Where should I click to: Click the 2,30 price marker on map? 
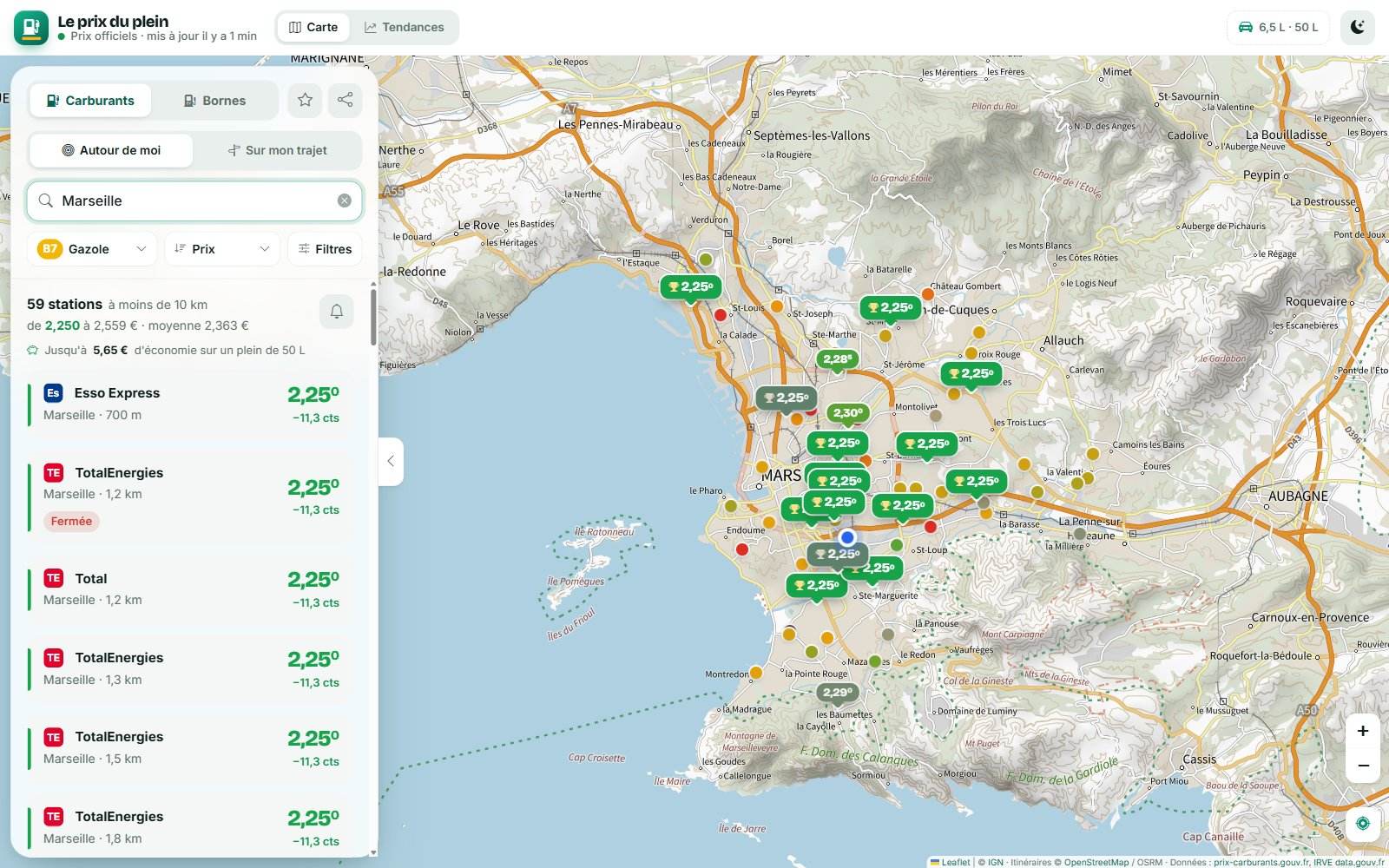pyautogui.click(x=848, y=413)
